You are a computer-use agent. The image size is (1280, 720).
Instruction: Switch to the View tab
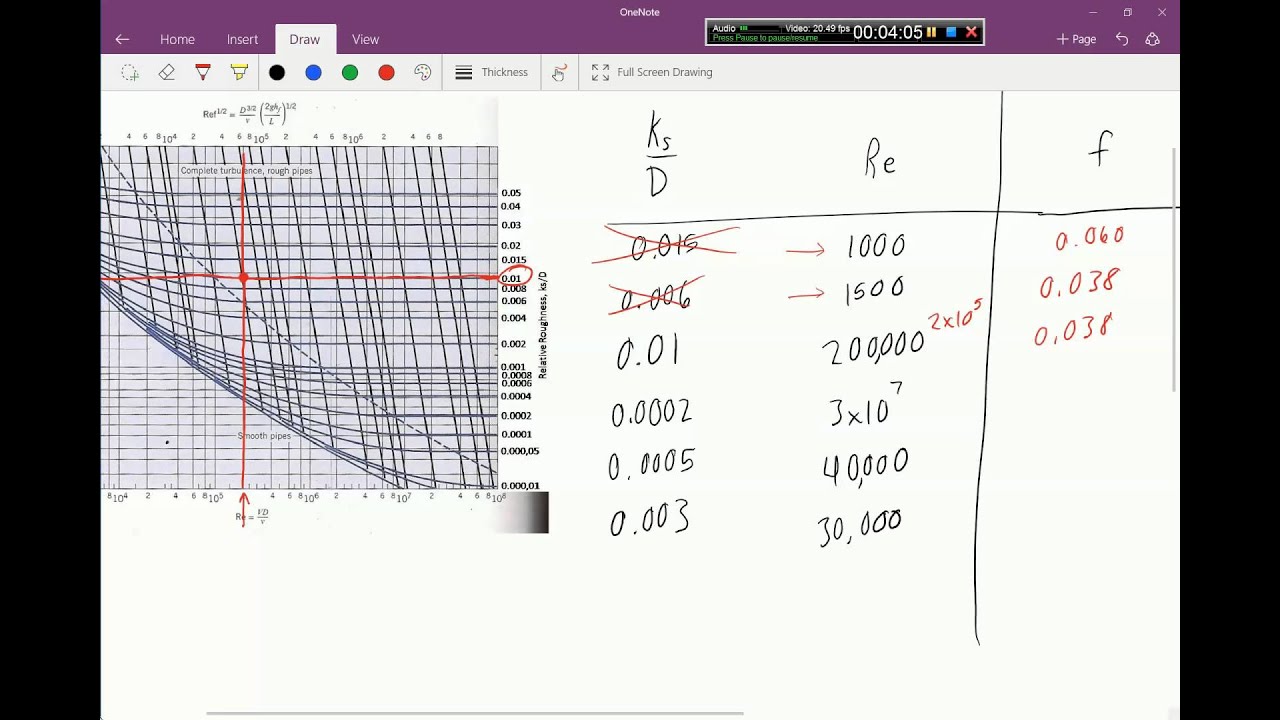pyautogui.click(x=365, y=39)
